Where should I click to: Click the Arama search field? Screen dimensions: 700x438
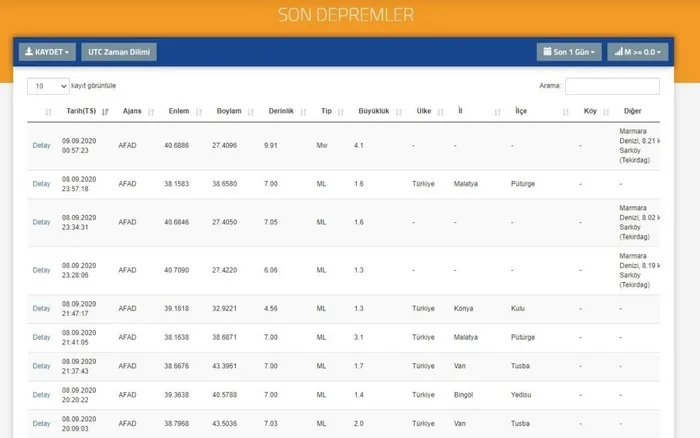click(x=612, y=86)
